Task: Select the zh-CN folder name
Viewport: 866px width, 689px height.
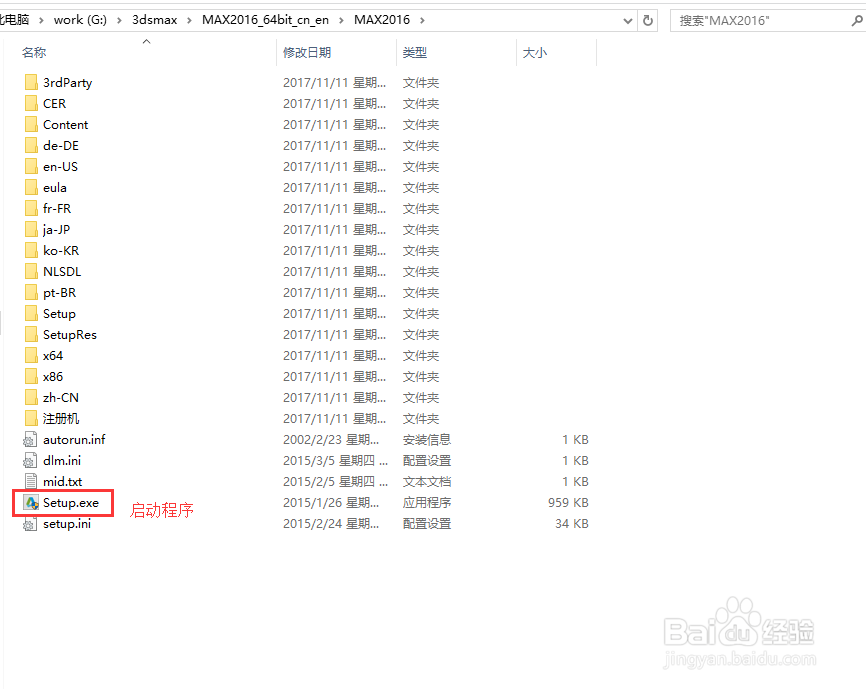Action: pyautogui.click(x=61, y=398)
